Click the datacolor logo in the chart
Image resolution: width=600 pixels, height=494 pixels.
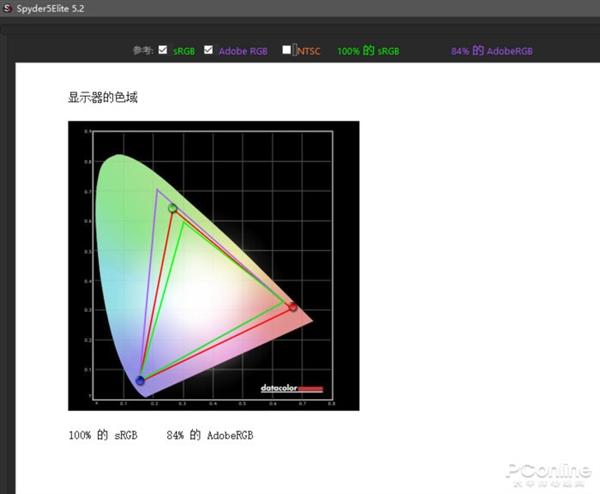[292, 388]
